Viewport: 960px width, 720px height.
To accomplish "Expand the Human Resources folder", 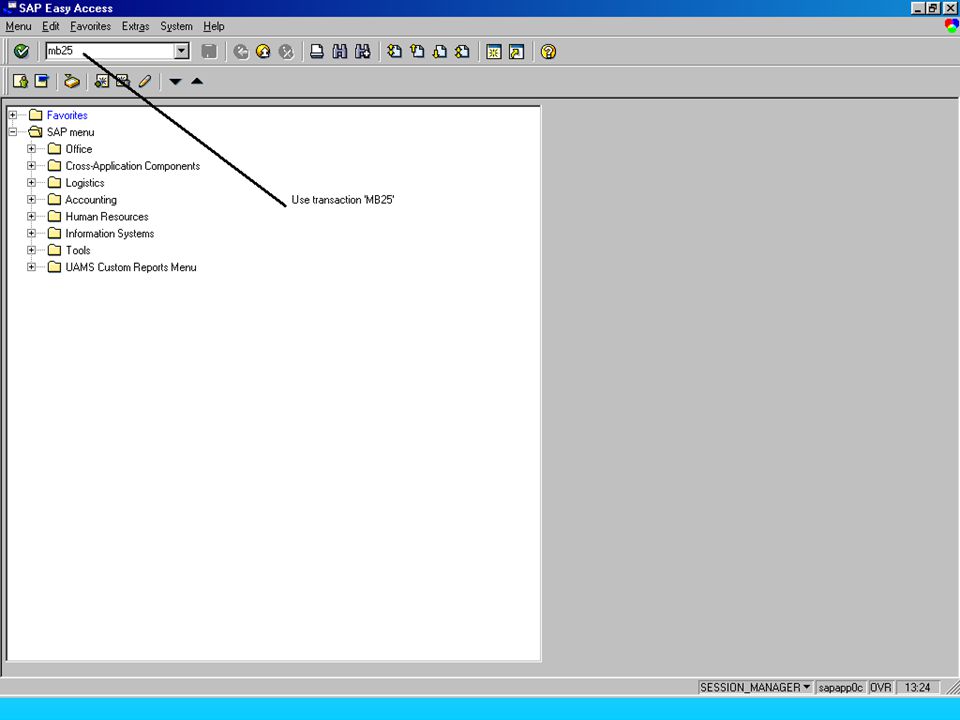I will [31, 216].
